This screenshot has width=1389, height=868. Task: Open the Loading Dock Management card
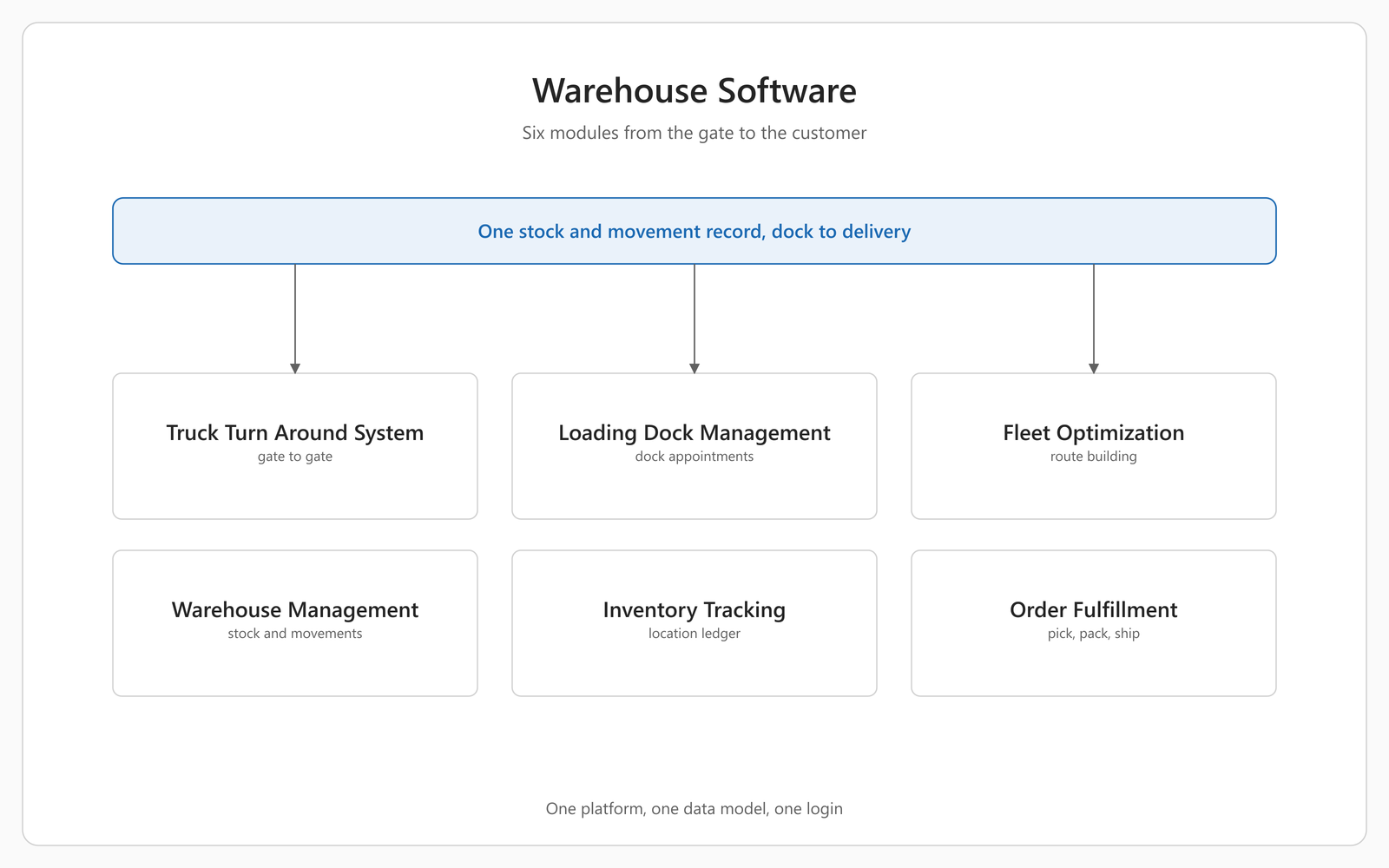coord(694,446)
